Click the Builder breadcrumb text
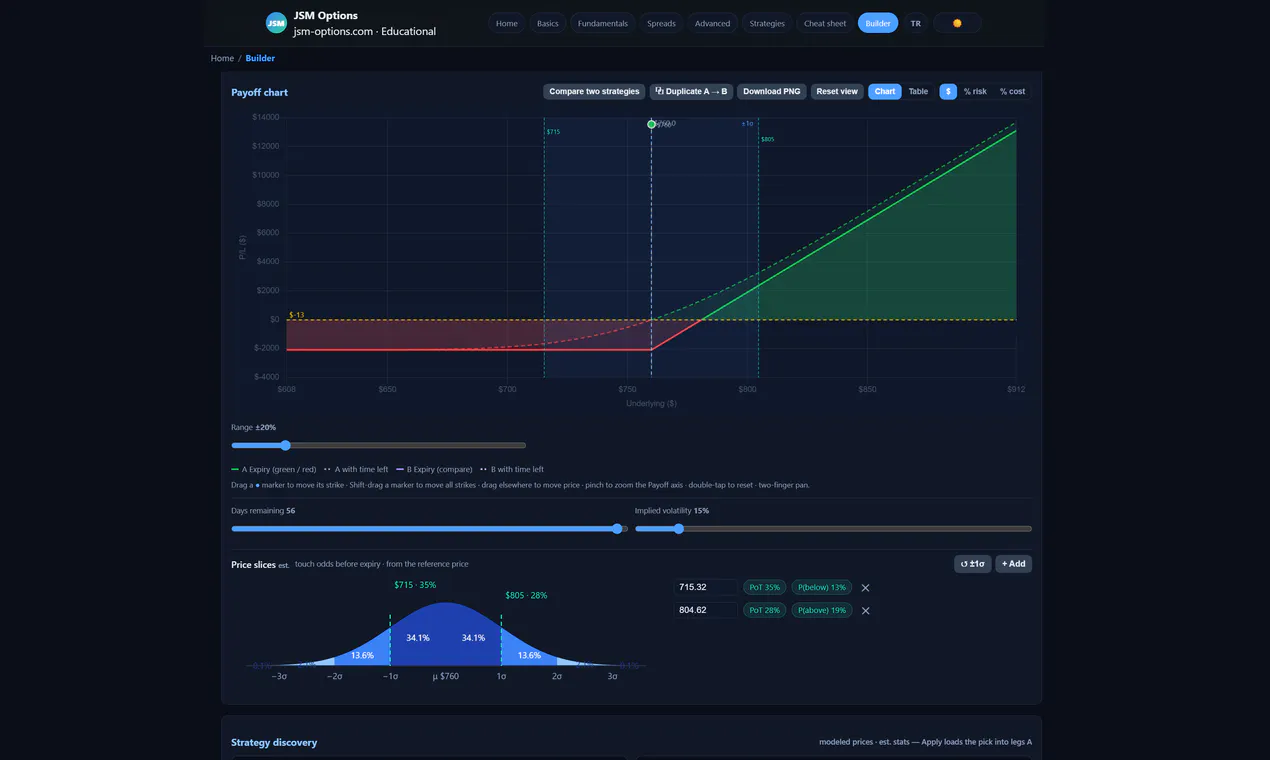The height and width of the screenshot is (760, 1270). (260, 58)
